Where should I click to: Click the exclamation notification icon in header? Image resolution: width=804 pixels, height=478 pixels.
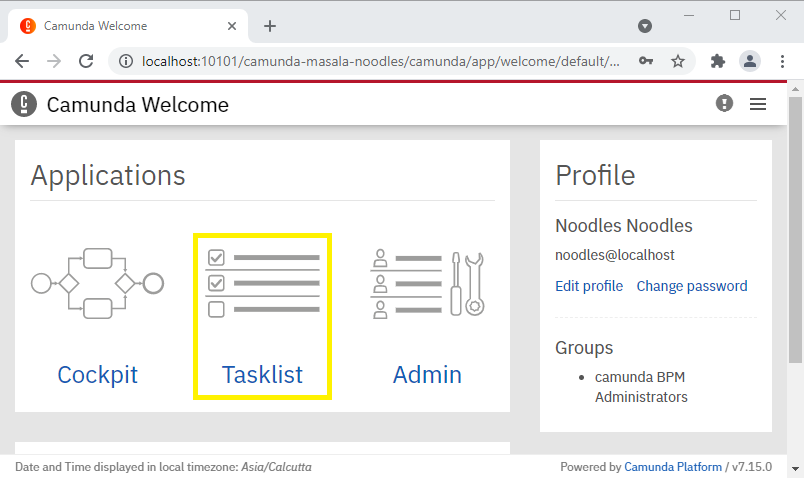coord(724,103)
